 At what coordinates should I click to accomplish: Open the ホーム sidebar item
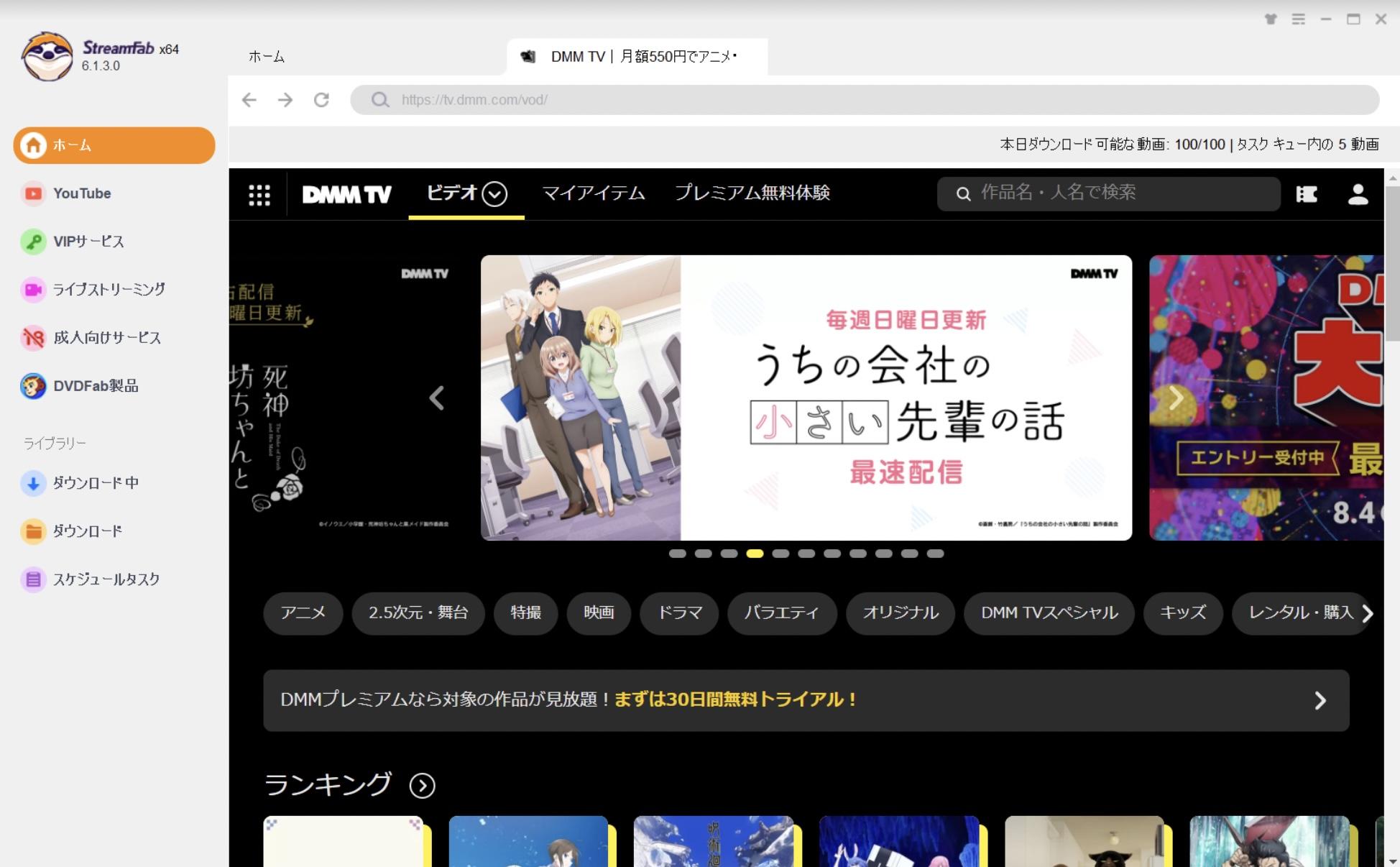[x=114, y=145]
